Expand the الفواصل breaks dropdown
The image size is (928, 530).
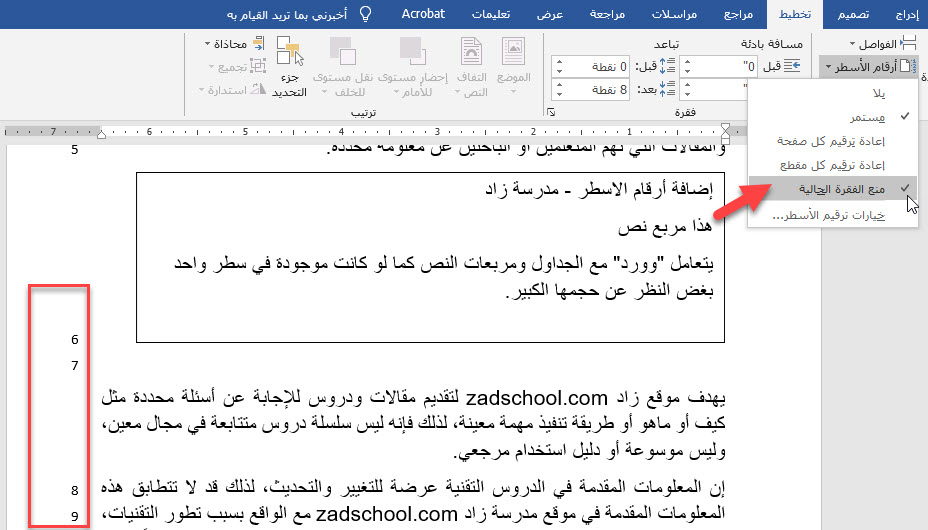(x=852, y=44)
